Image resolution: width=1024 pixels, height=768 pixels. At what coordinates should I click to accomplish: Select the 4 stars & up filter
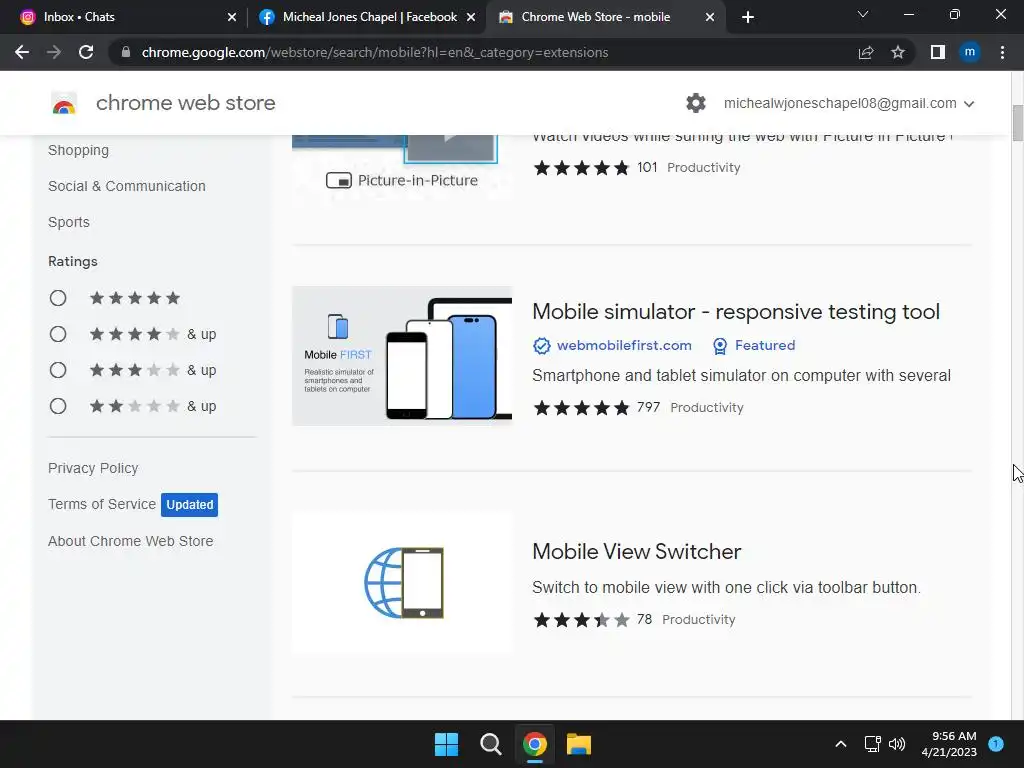(58, 334)
